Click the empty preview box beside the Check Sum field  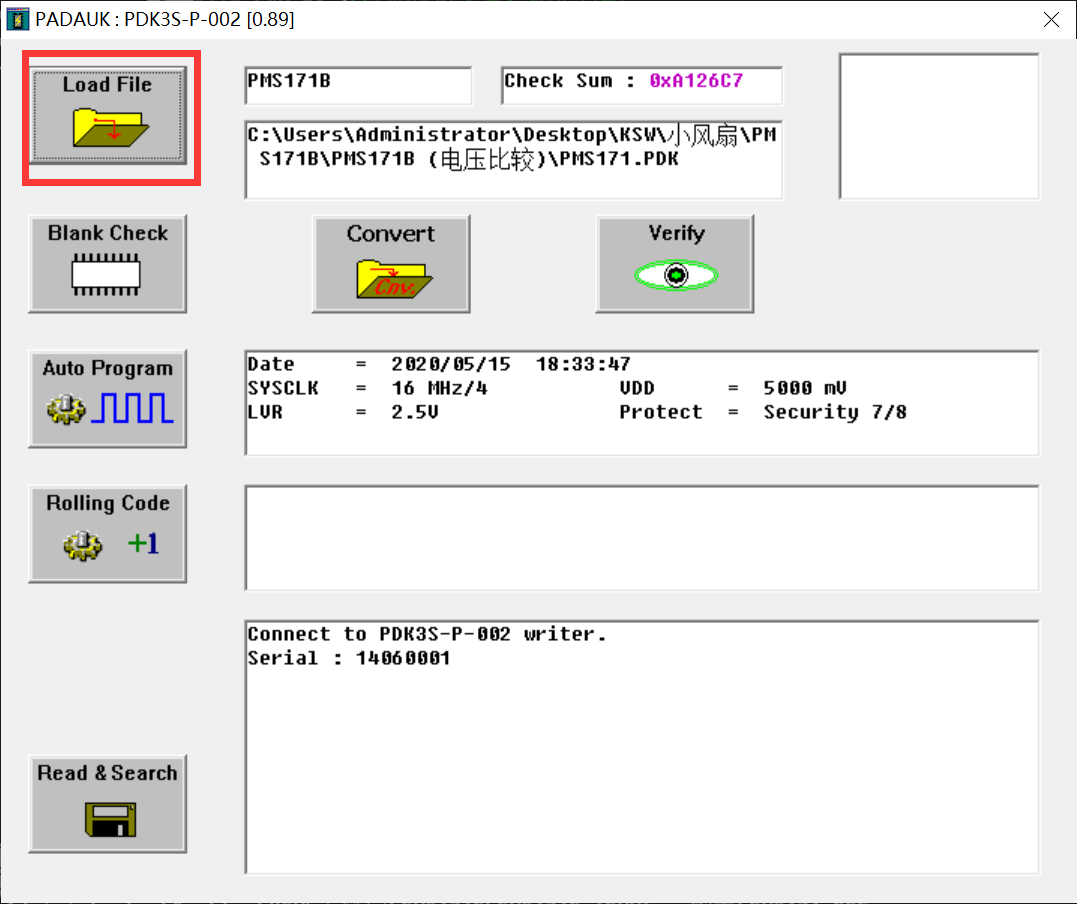click(939, 126)
